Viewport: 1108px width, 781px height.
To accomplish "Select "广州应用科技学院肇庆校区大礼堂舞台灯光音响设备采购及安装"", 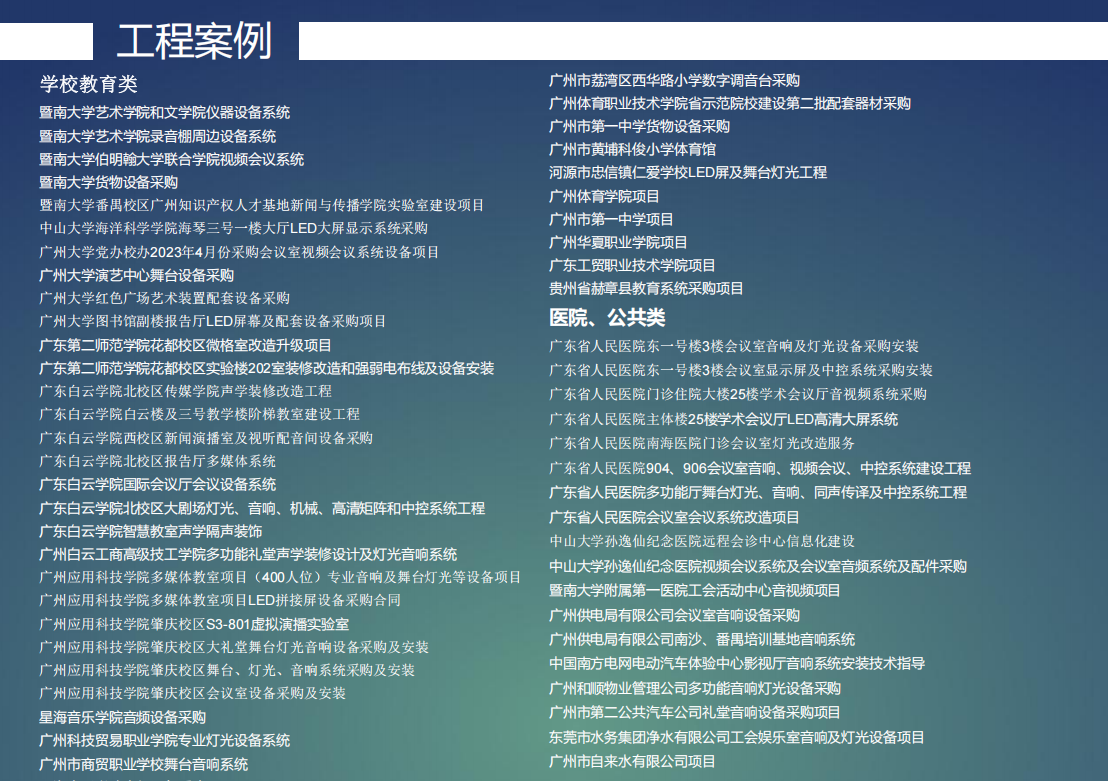I will 235,647.
